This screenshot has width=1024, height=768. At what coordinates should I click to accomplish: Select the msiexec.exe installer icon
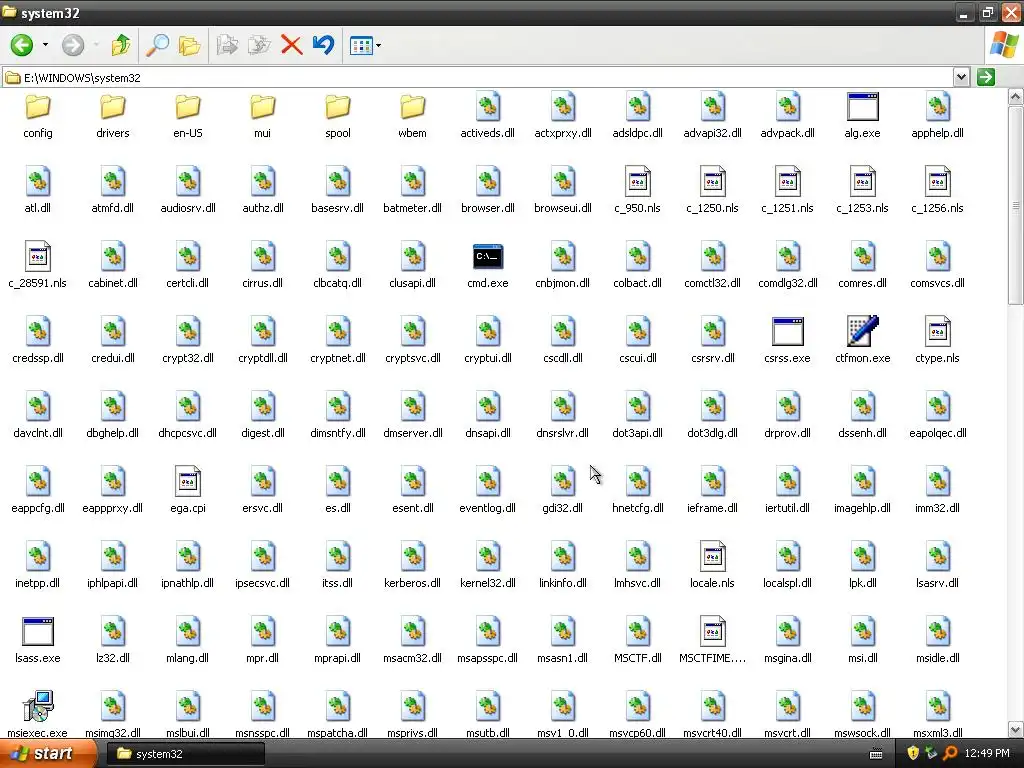point(38,706)
